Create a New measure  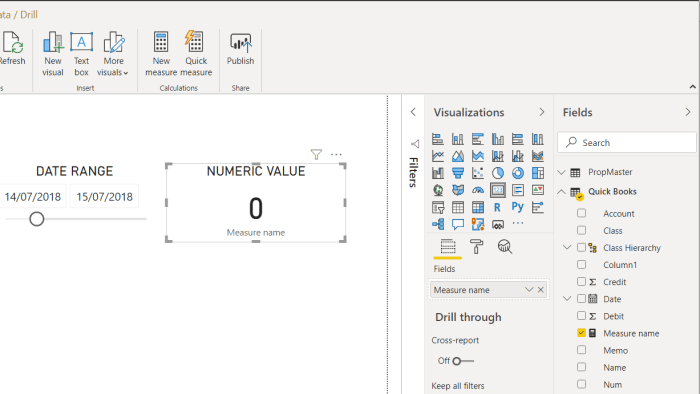pos(161,54)
